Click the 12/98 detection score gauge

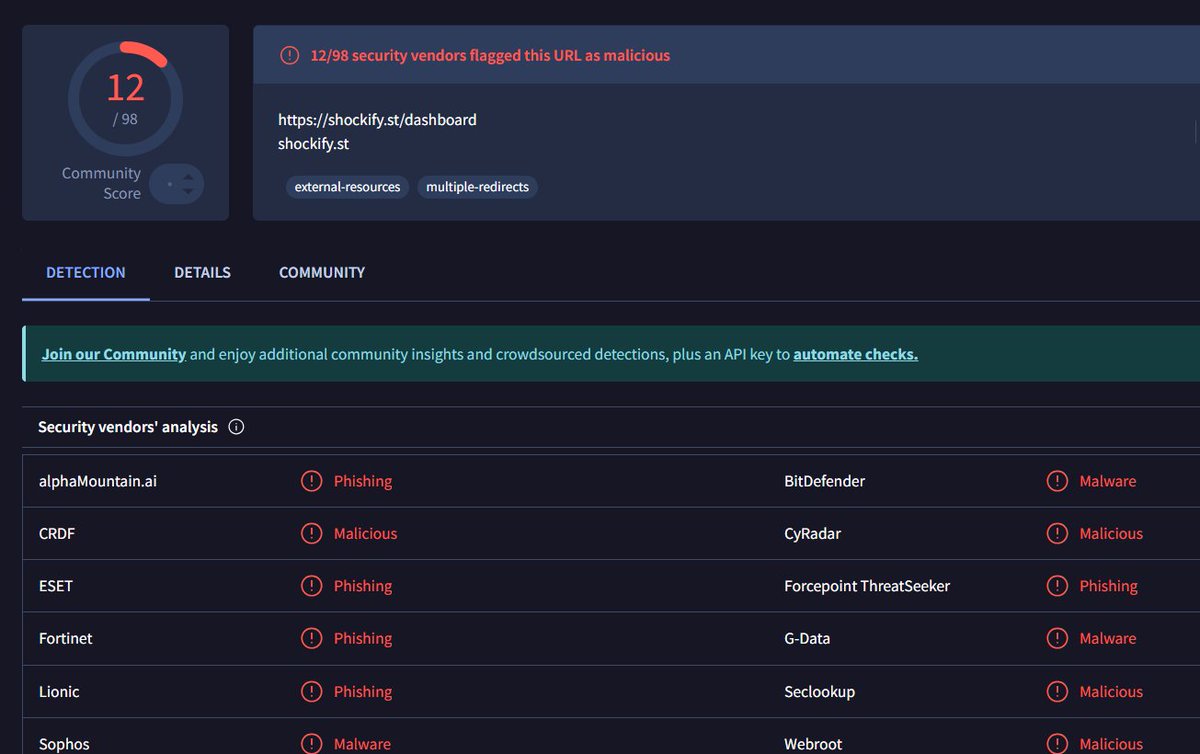tap(125, 98)
